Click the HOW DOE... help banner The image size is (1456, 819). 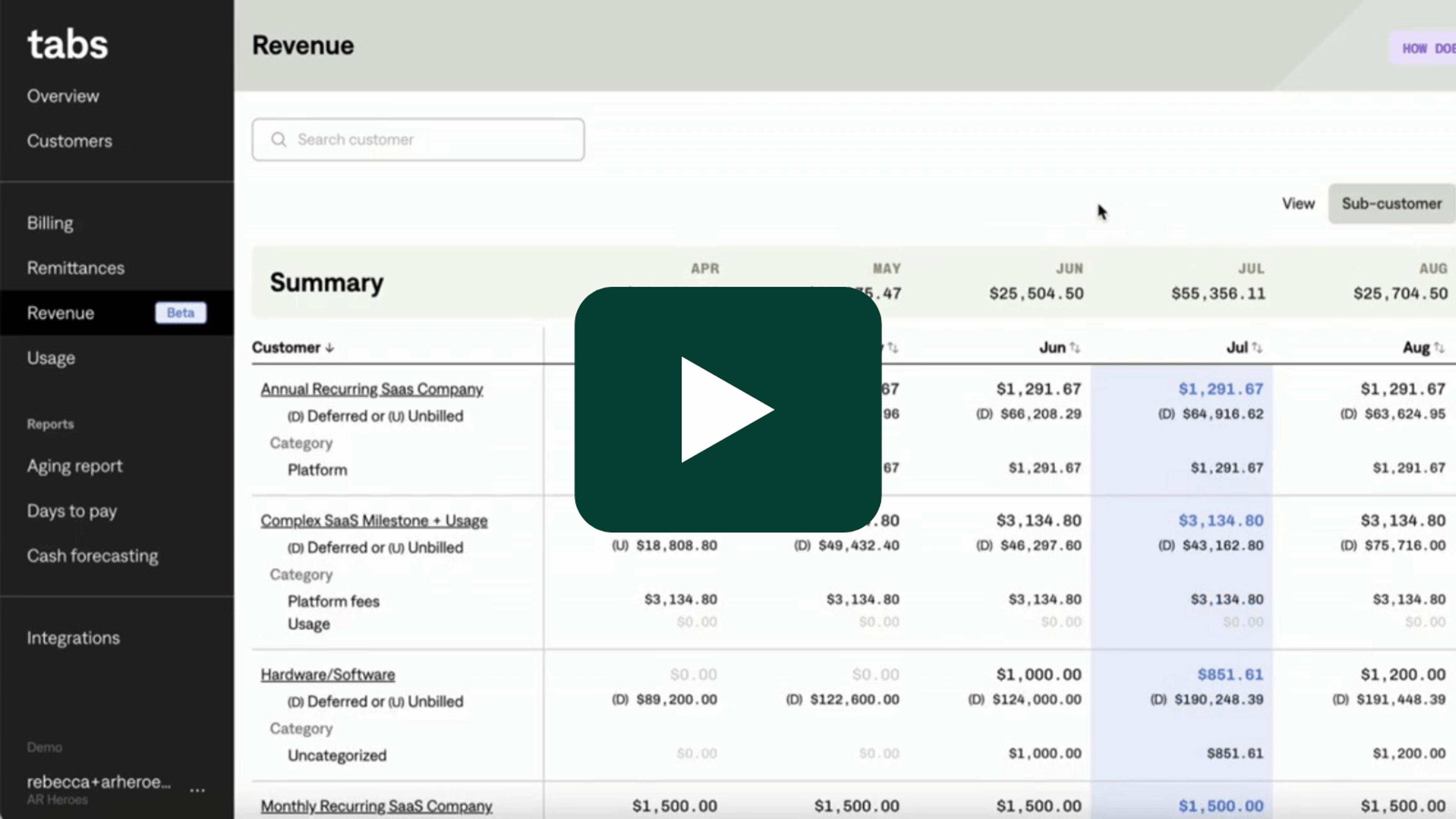pyautogui.click(x=1423, y=49)
